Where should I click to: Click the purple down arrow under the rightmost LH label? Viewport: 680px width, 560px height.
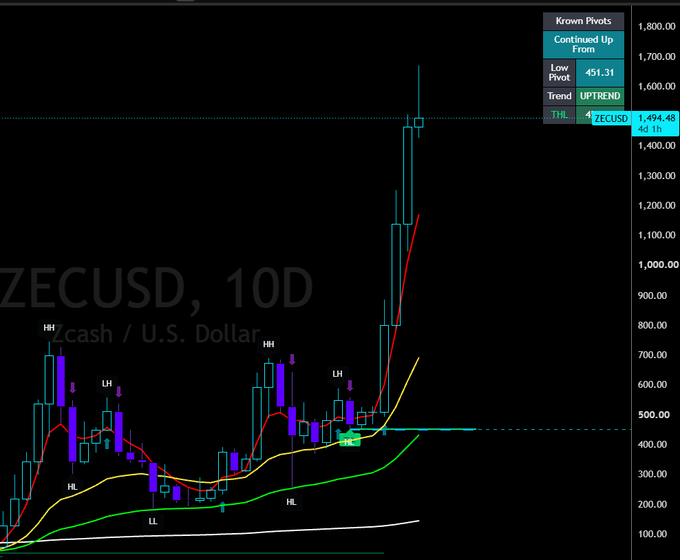(350, 386)
